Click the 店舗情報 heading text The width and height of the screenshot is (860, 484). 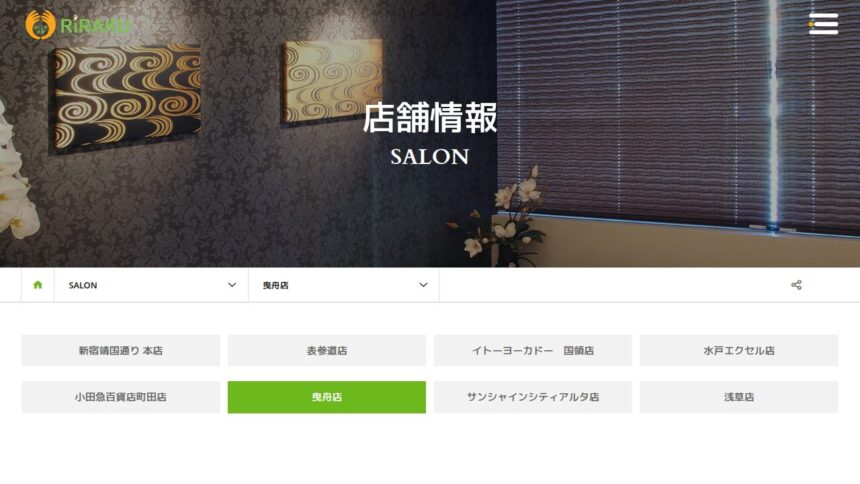point(430,118)
